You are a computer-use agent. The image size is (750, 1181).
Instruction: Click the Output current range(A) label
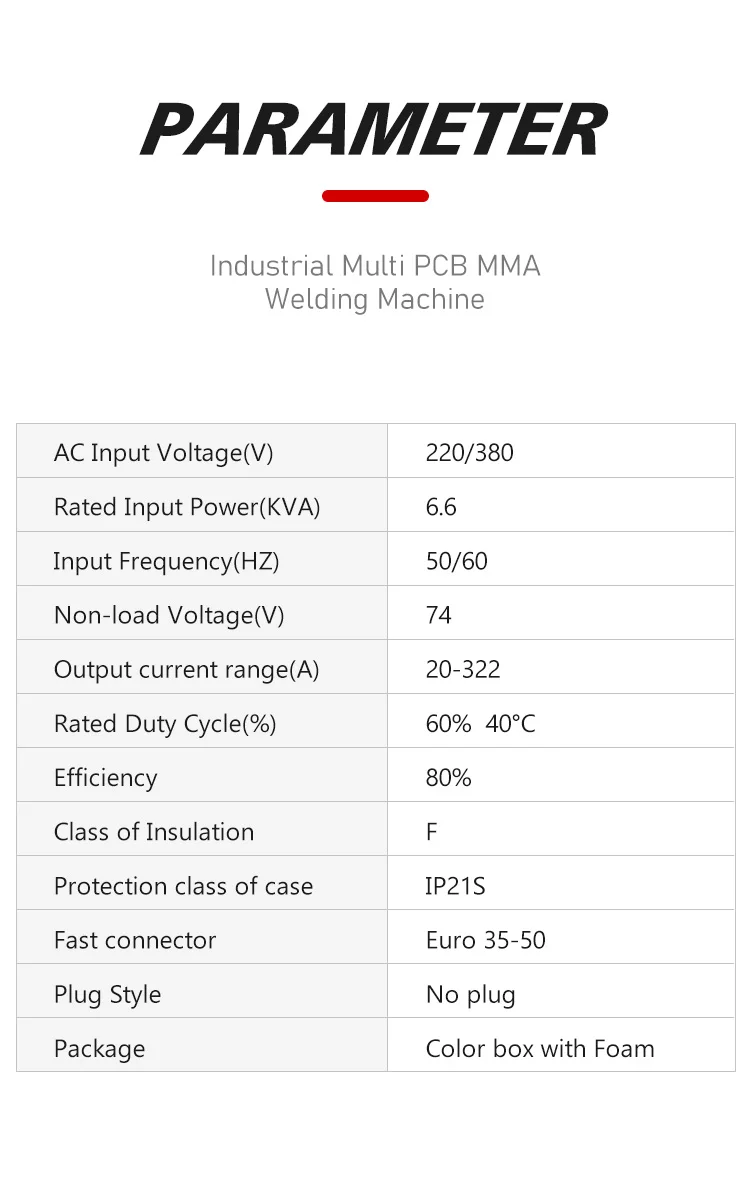click(x=186, y=669)
